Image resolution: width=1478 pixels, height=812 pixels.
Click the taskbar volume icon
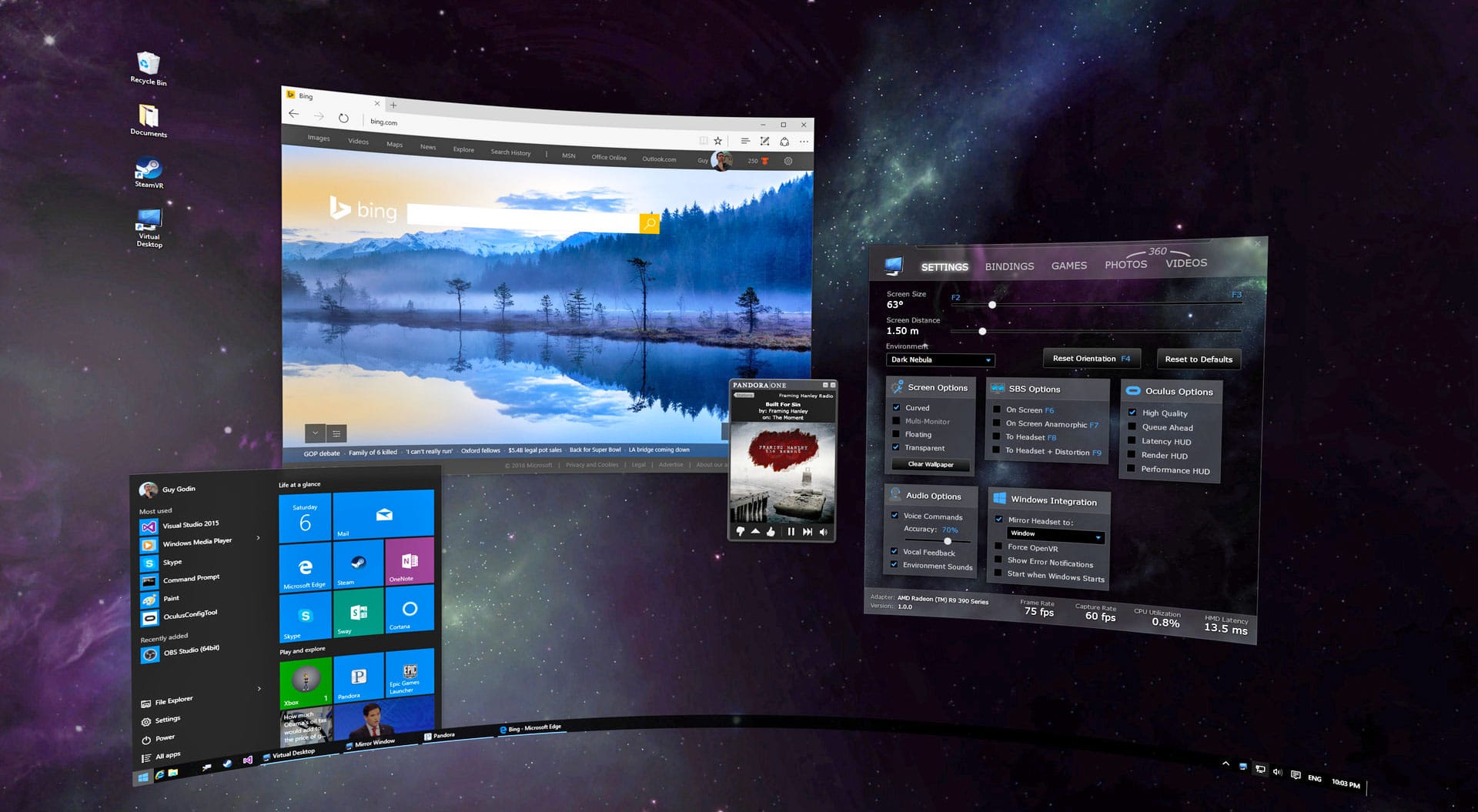(1277, 772)
